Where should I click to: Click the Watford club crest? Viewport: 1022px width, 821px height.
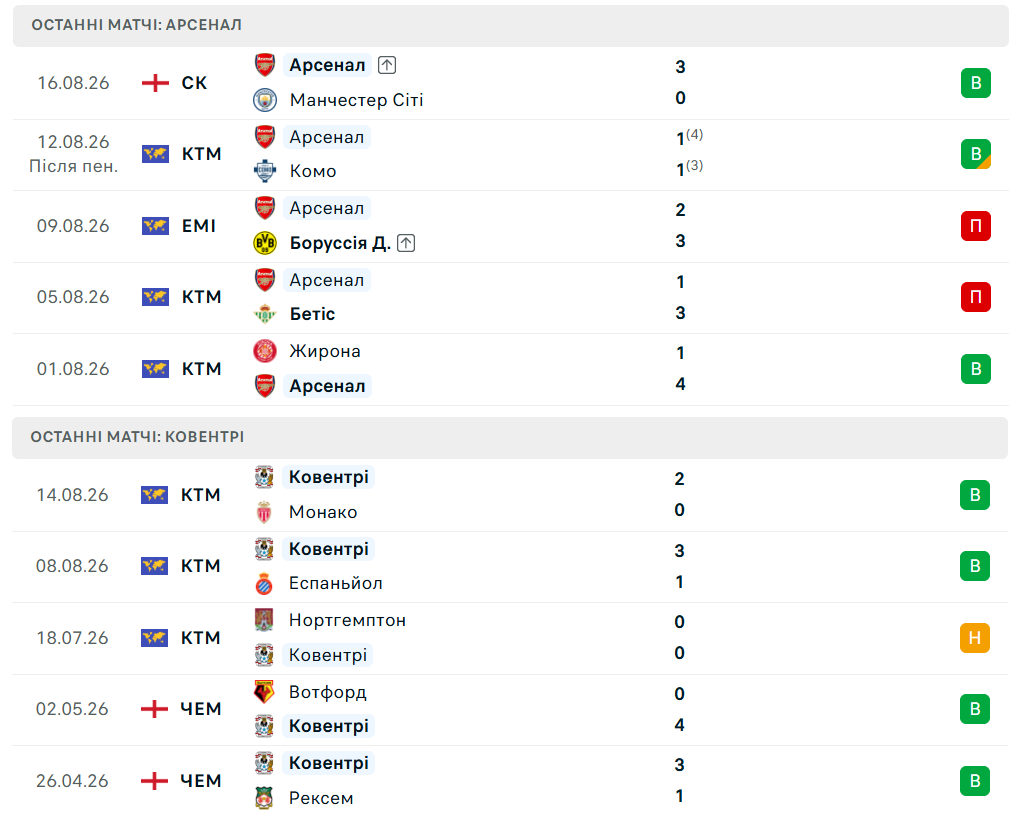(x=264, y=692)
